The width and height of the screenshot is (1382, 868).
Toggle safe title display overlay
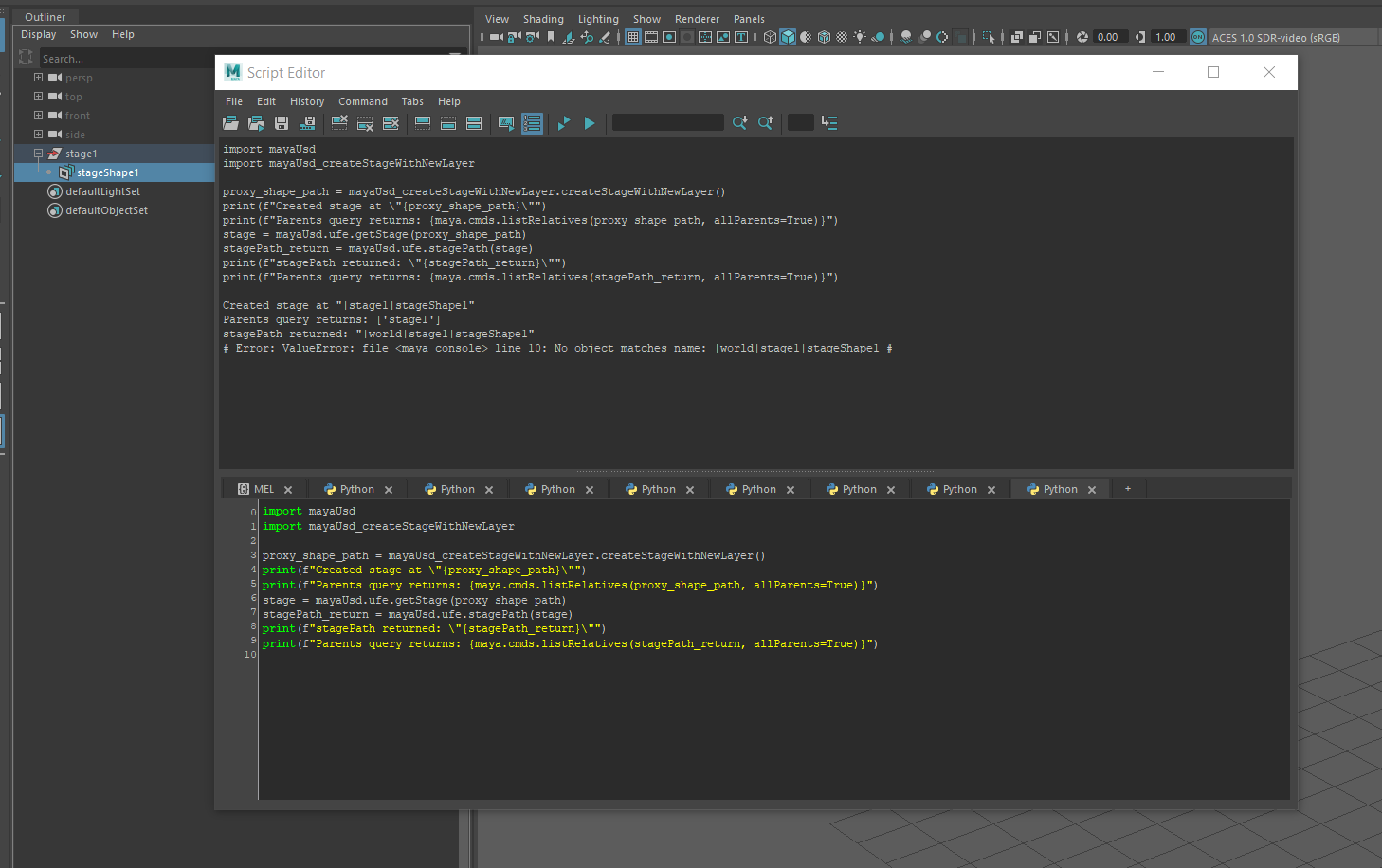742,37
